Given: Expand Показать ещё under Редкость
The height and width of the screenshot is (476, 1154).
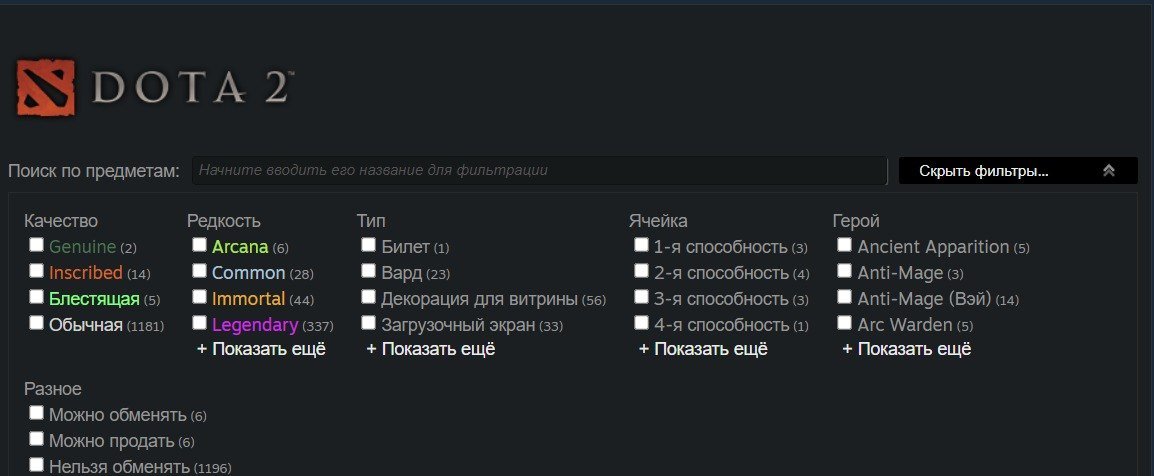Looking at the screenshot, I should (261, 349).
